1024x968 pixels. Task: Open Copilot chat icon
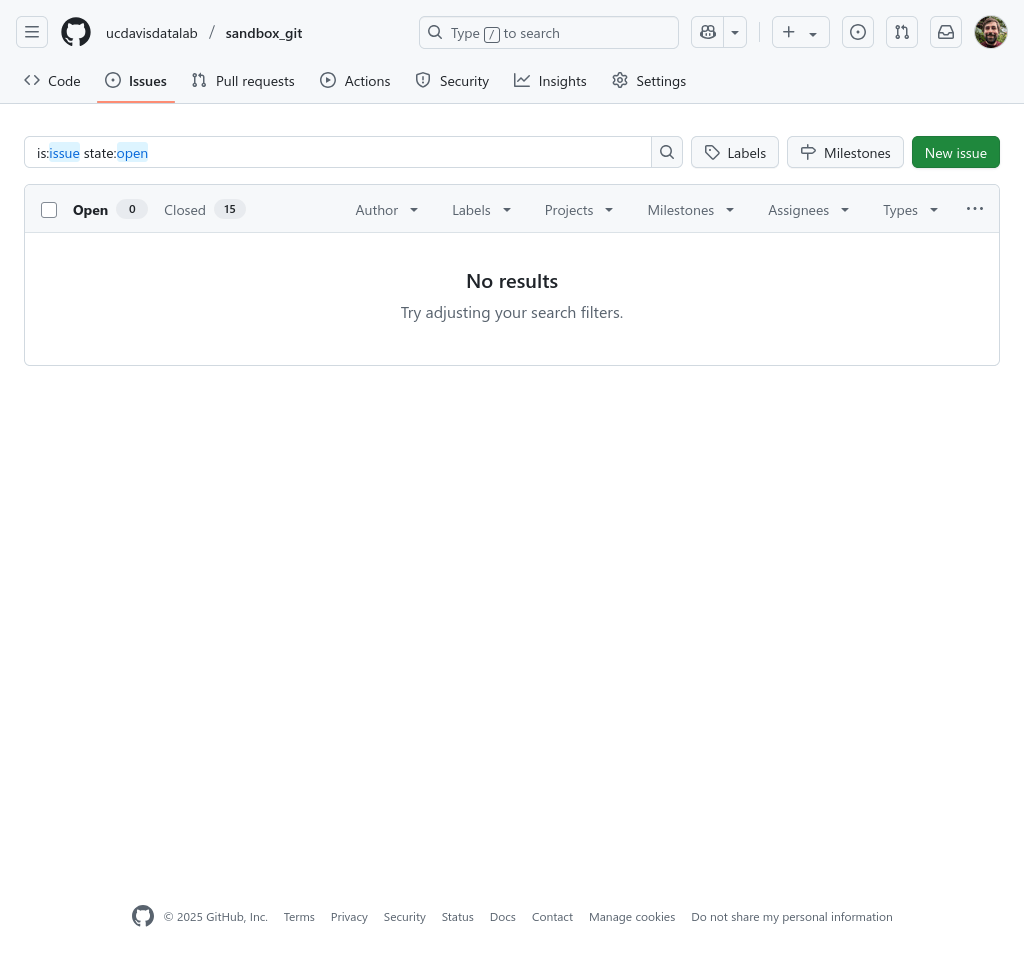708,33
